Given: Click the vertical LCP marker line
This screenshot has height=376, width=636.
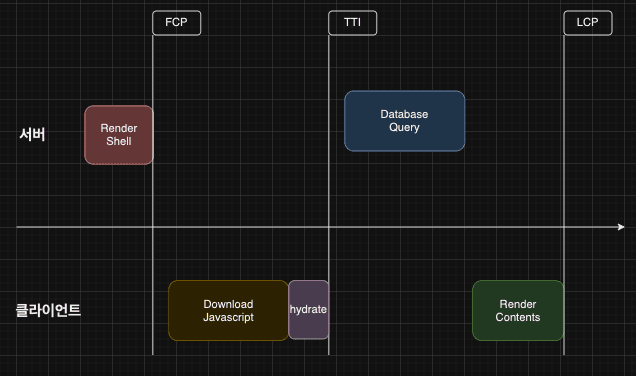Looking at the screenshot, I should point(564,195).
